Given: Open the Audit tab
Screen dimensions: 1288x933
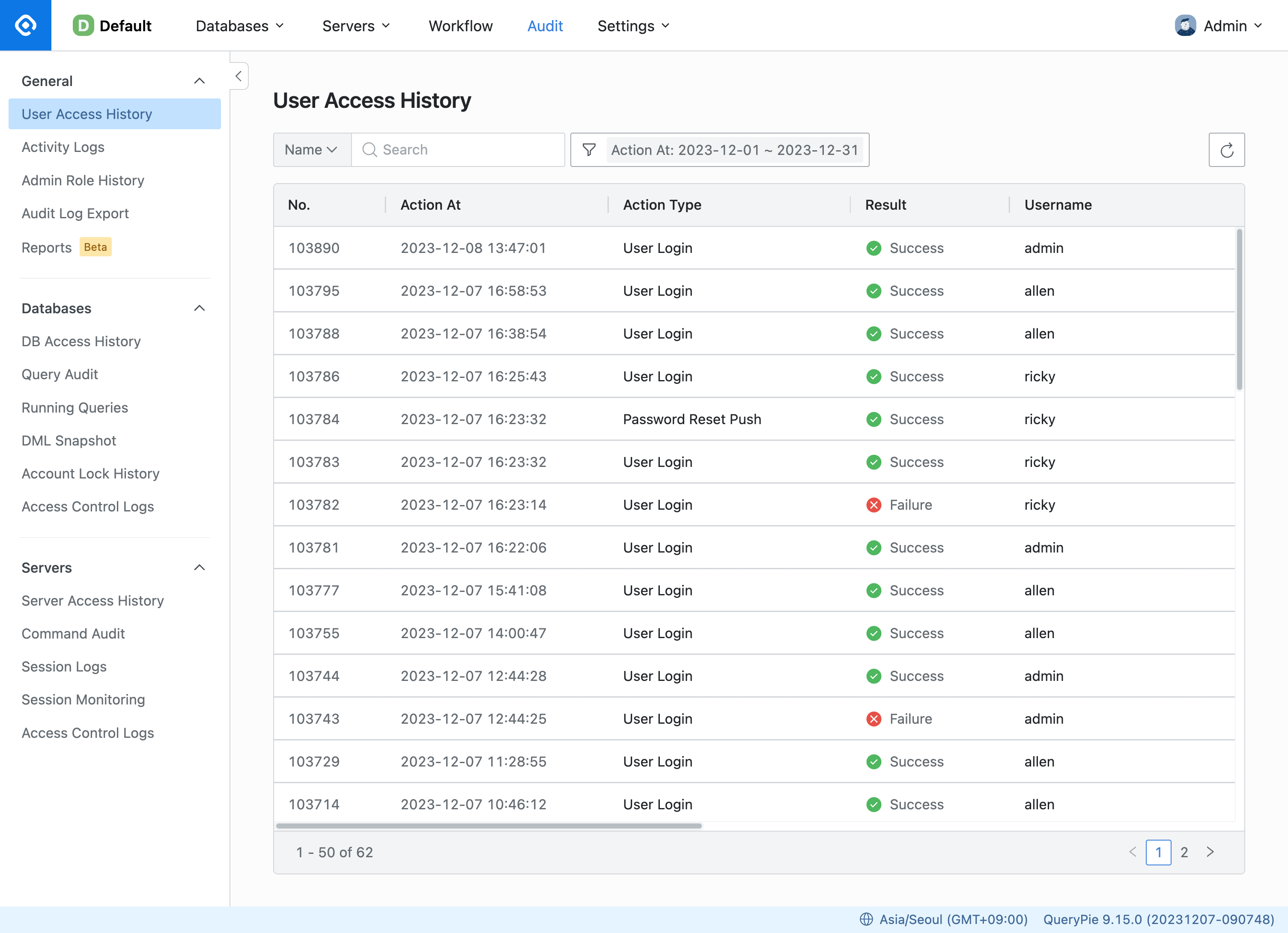Looking at the screenshot, I should [x=545, y=26].
